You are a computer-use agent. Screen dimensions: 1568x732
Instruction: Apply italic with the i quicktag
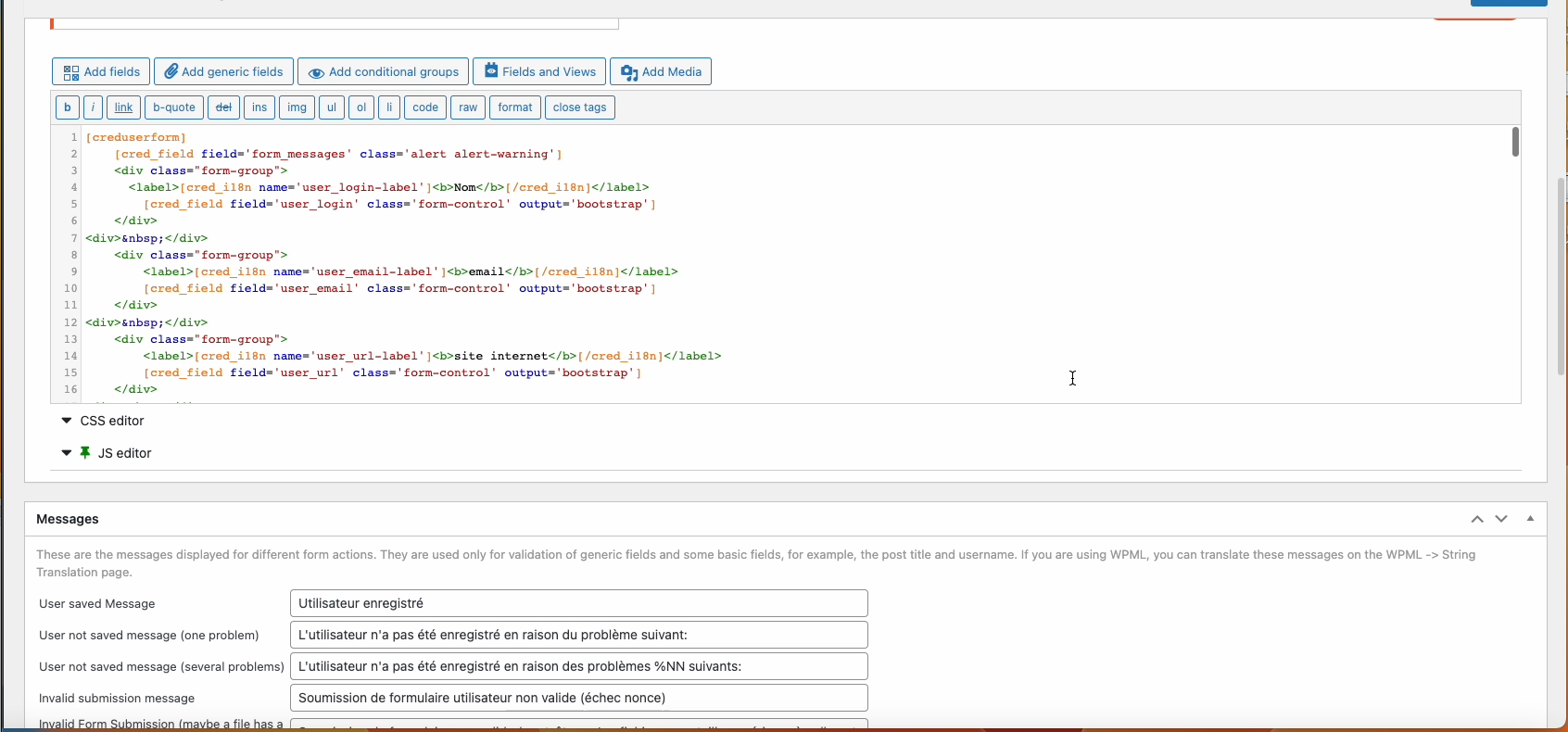[94, 107]
